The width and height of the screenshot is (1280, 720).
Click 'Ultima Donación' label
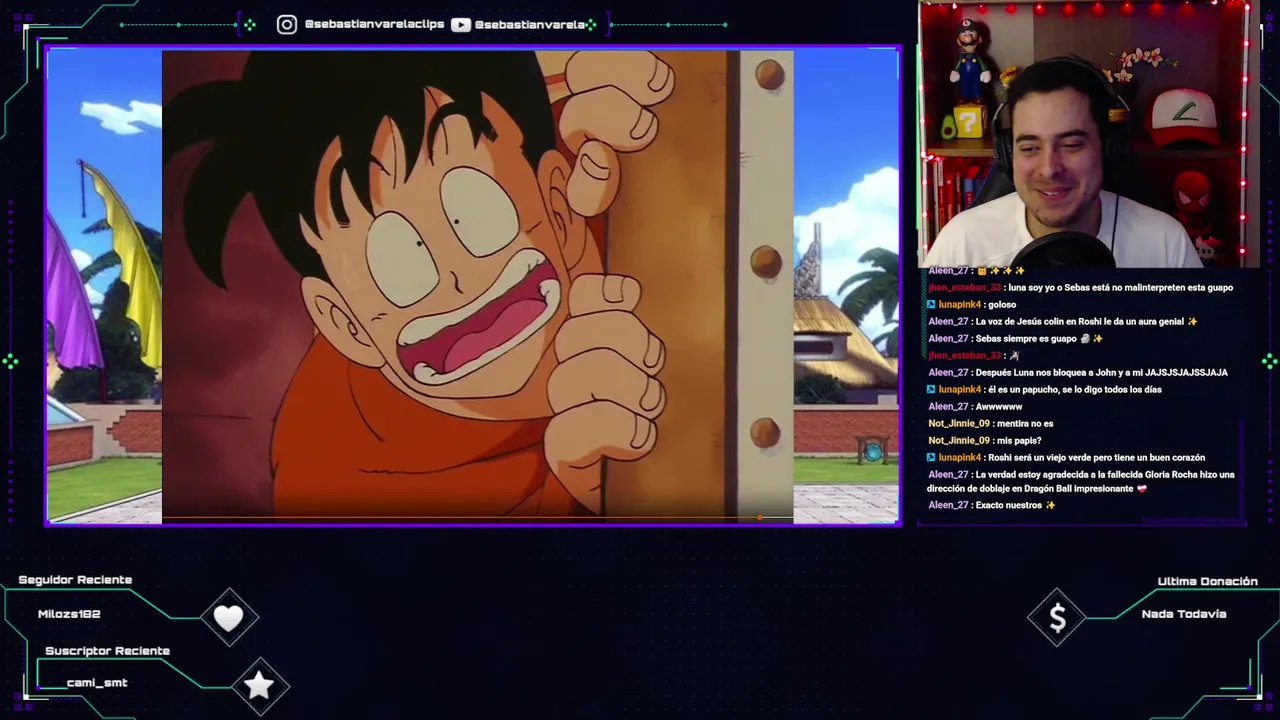coord(1207,581)
